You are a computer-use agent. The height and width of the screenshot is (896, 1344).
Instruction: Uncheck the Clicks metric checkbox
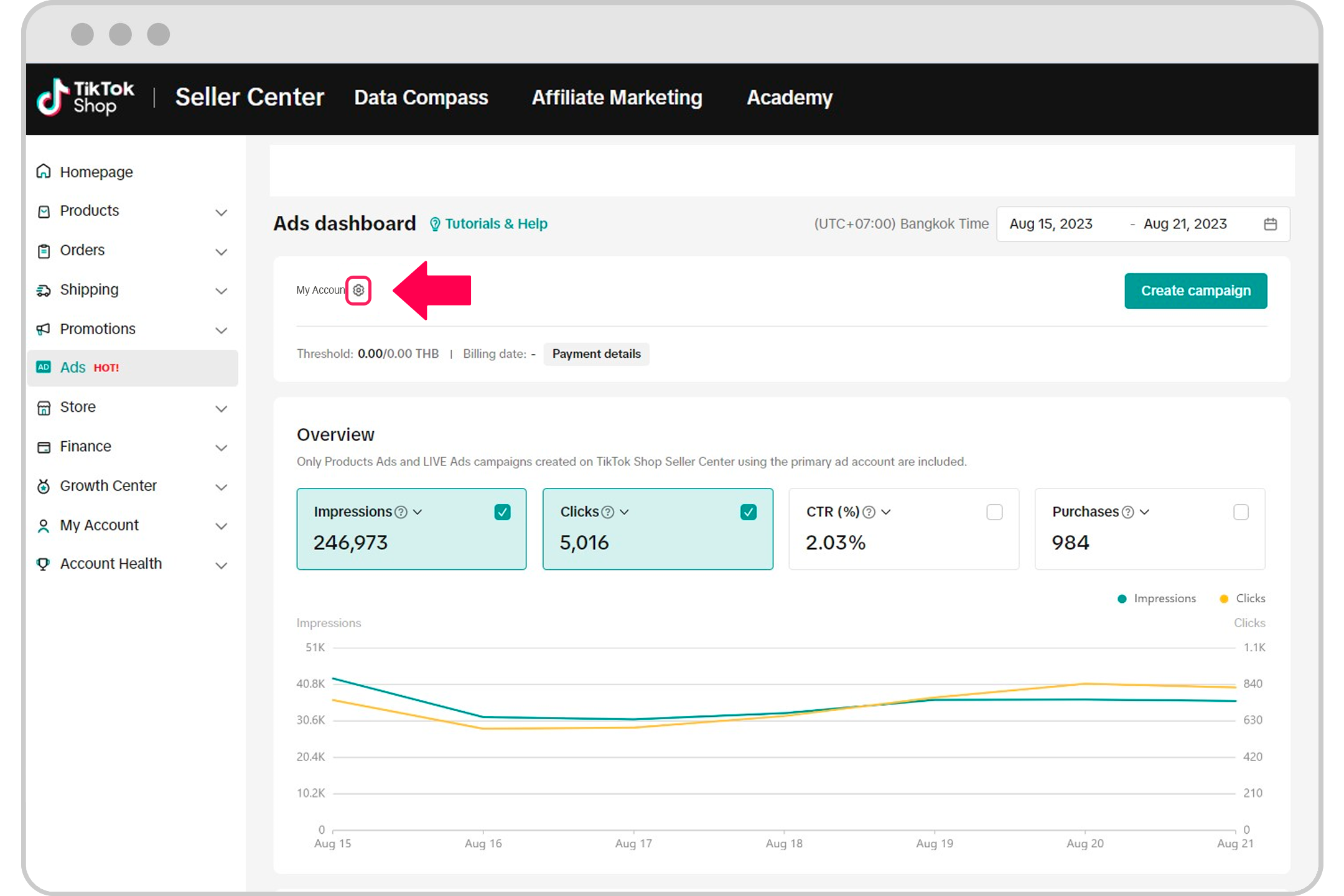[x=749, y=512]
